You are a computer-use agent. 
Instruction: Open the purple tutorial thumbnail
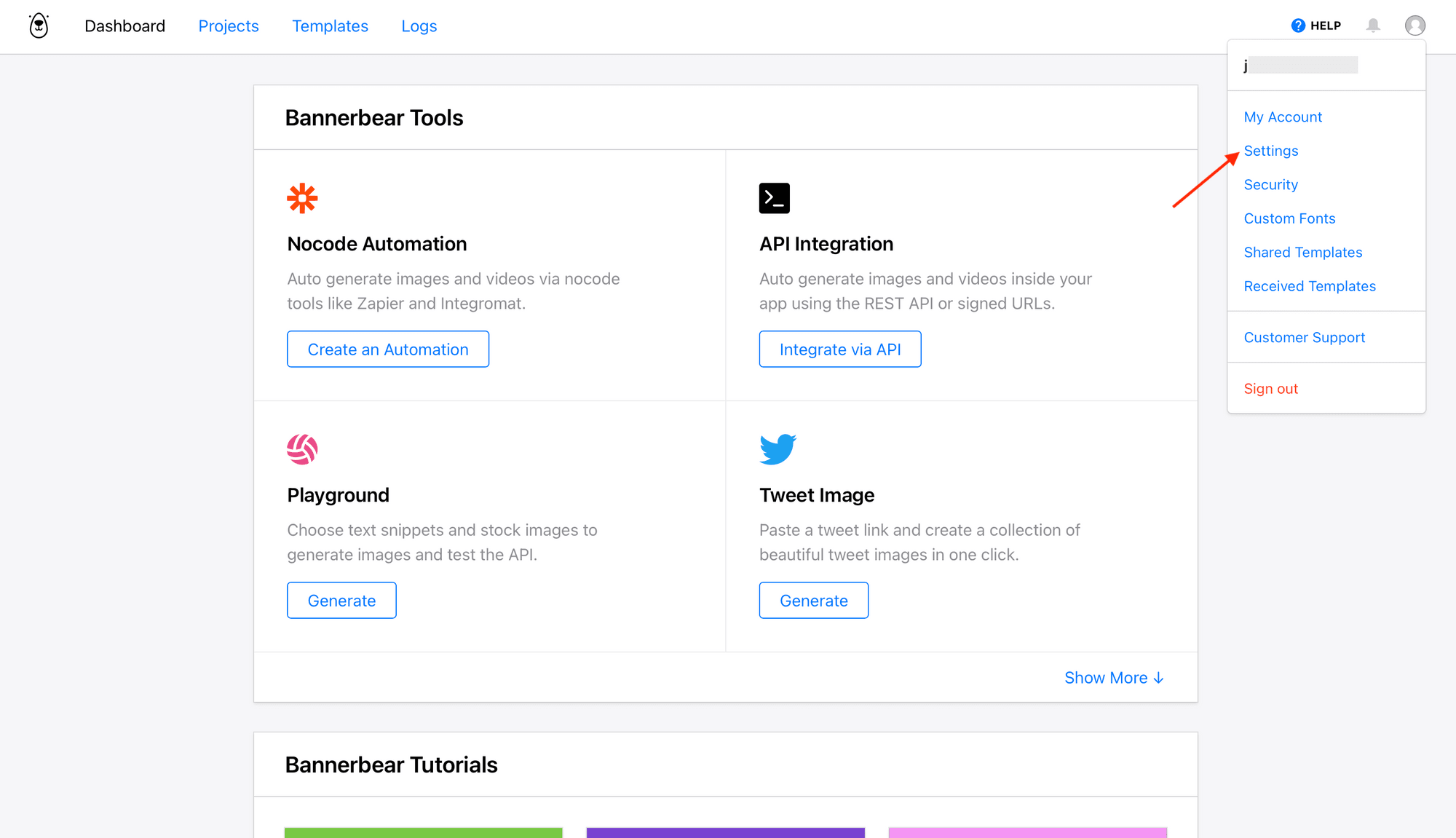point(726,833)
